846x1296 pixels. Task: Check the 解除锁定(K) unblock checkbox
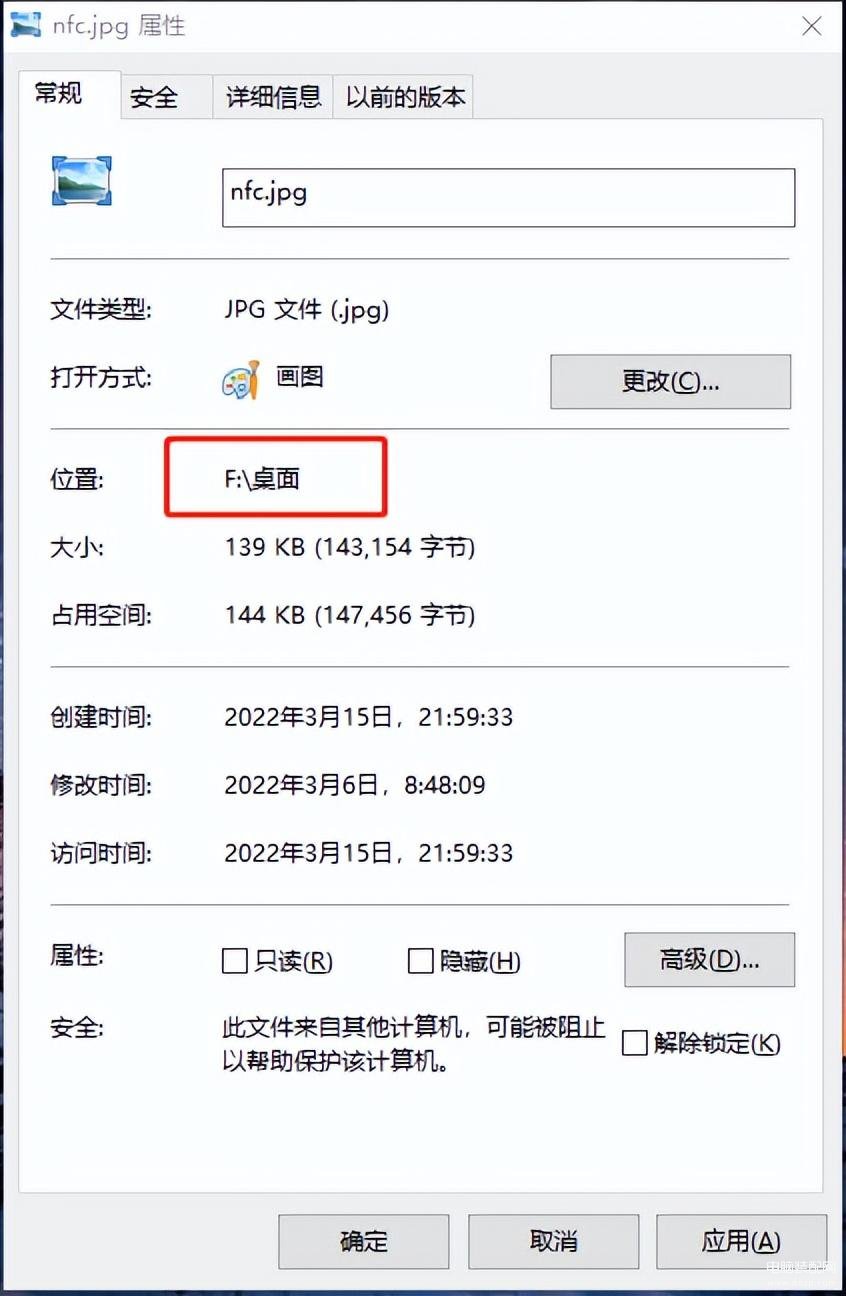[x=634, y=1043]
